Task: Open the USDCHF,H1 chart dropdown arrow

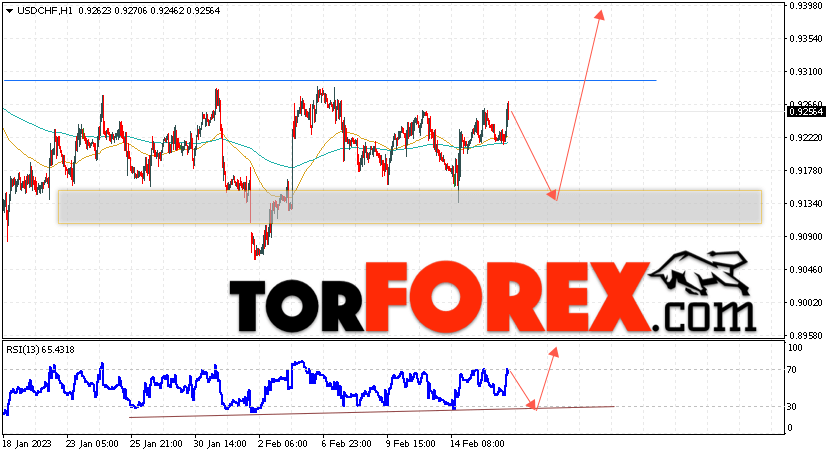Action: pyautogui.click(x=9, y=11)
